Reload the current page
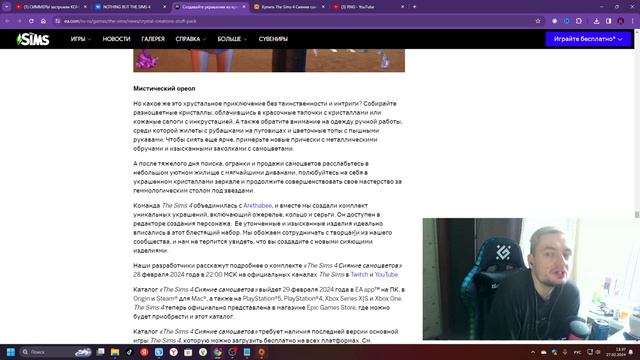Screen dimensions: 640x360 pos(31,21)
